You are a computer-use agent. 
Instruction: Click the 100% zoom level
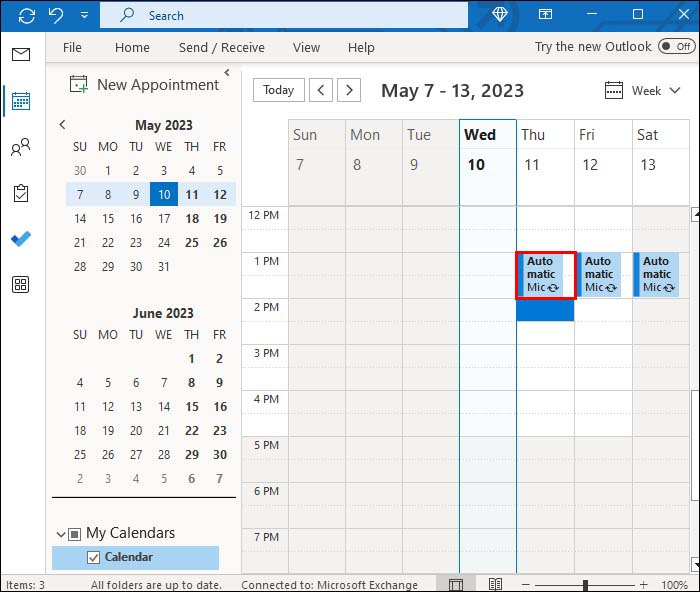(674, 585)
